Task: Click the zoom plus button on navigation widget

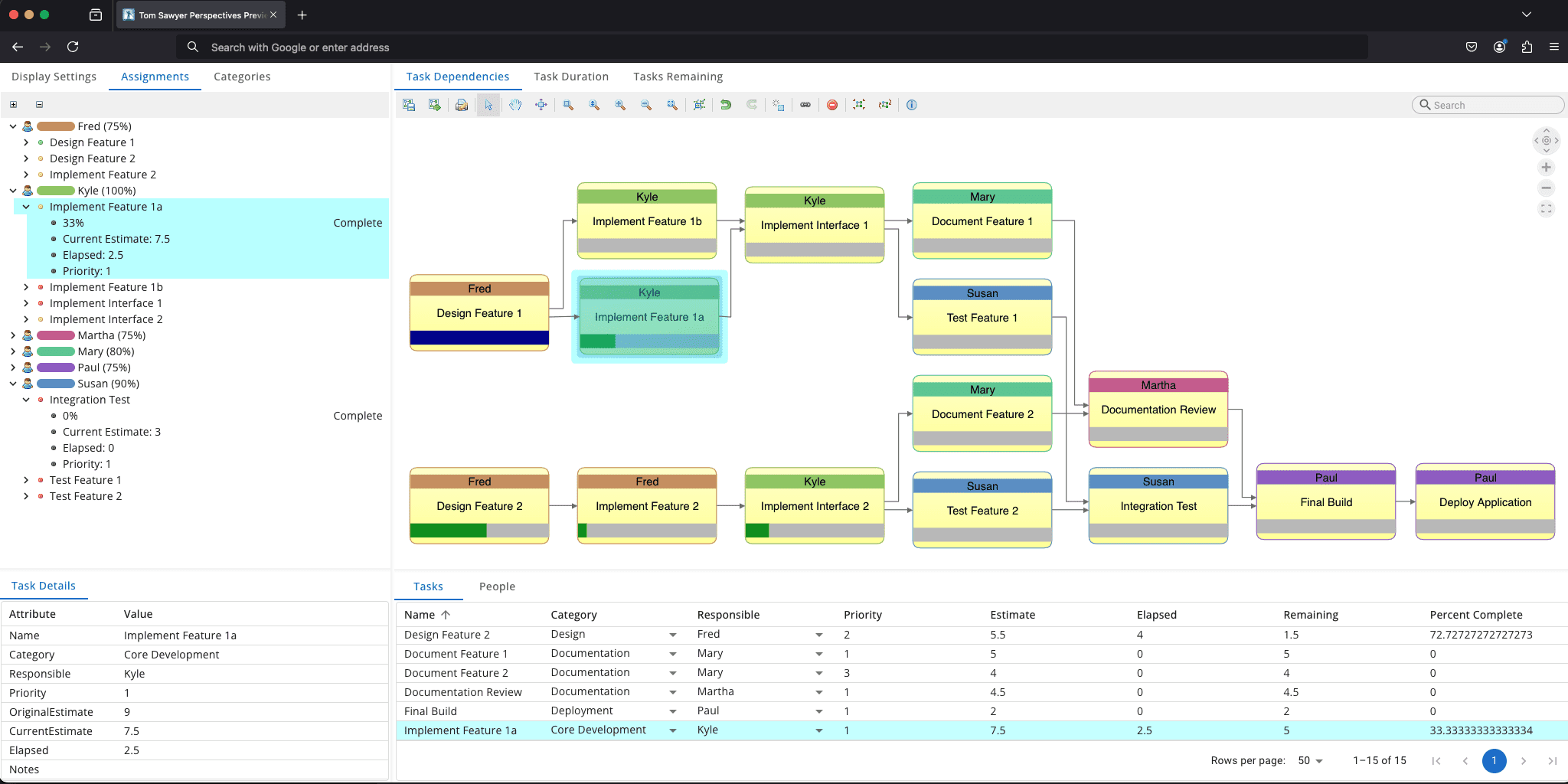Action: tap(1546, 167)
